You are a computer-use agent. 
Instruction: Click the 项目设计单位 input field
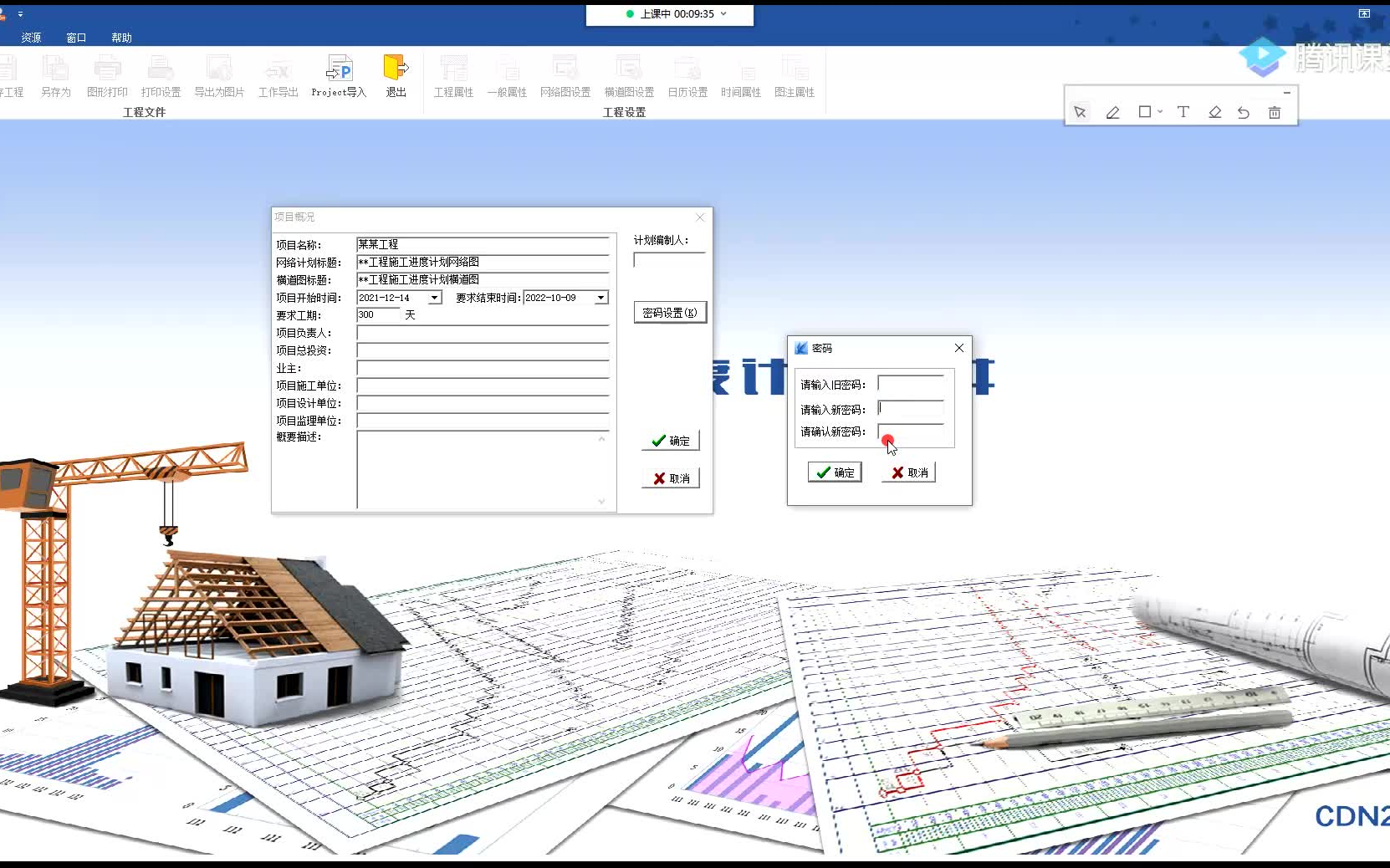483,403
